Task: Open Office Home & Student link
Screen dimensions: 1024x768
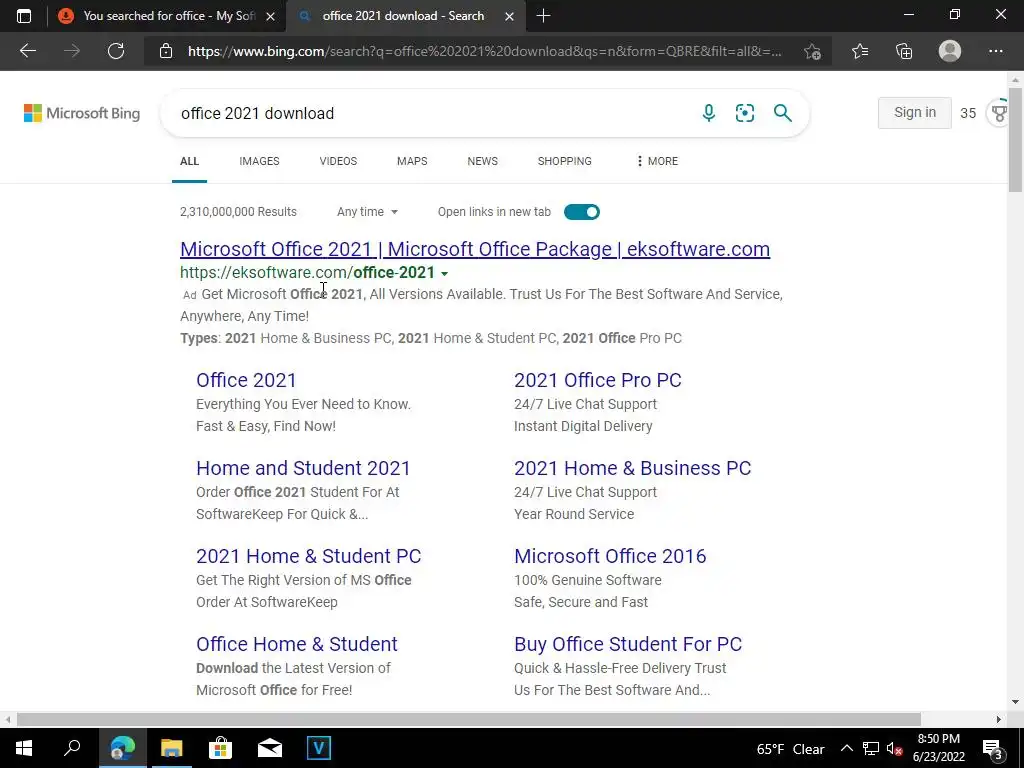Action: coord(296,645)
